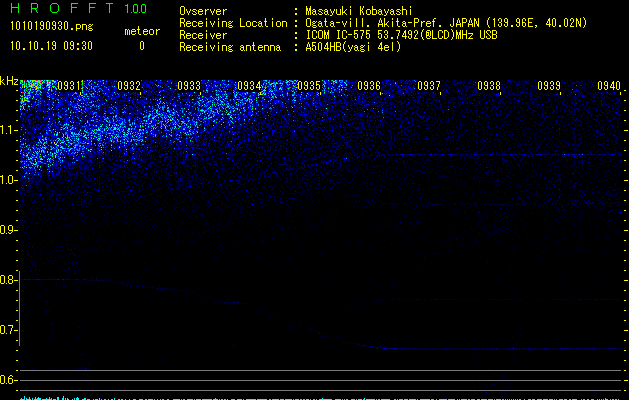Click the 0939 time marker
The image size is (629, 400).
tap(549, 86)
